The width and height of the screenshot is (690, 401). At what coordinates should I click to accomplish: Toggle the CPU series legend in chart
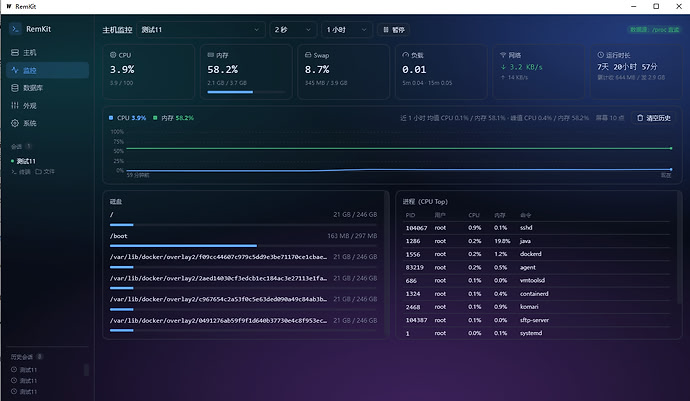pyautogui.click(x=127, y=118)
